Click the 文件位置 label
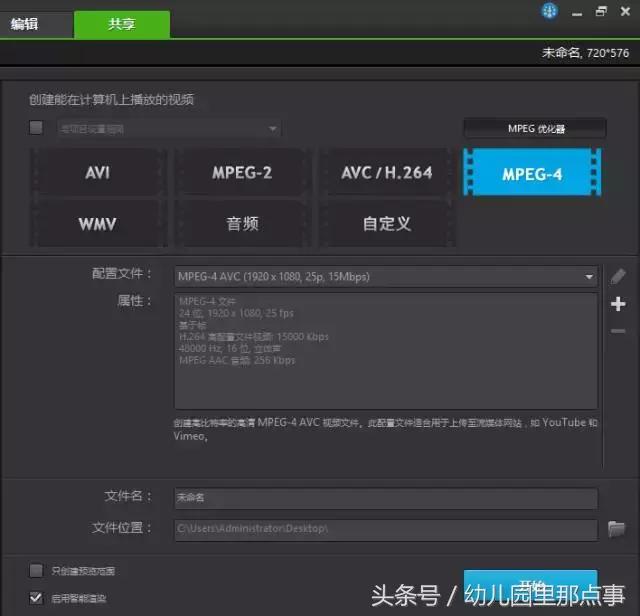Screen dimensions: 640x616 coord(122,527)
